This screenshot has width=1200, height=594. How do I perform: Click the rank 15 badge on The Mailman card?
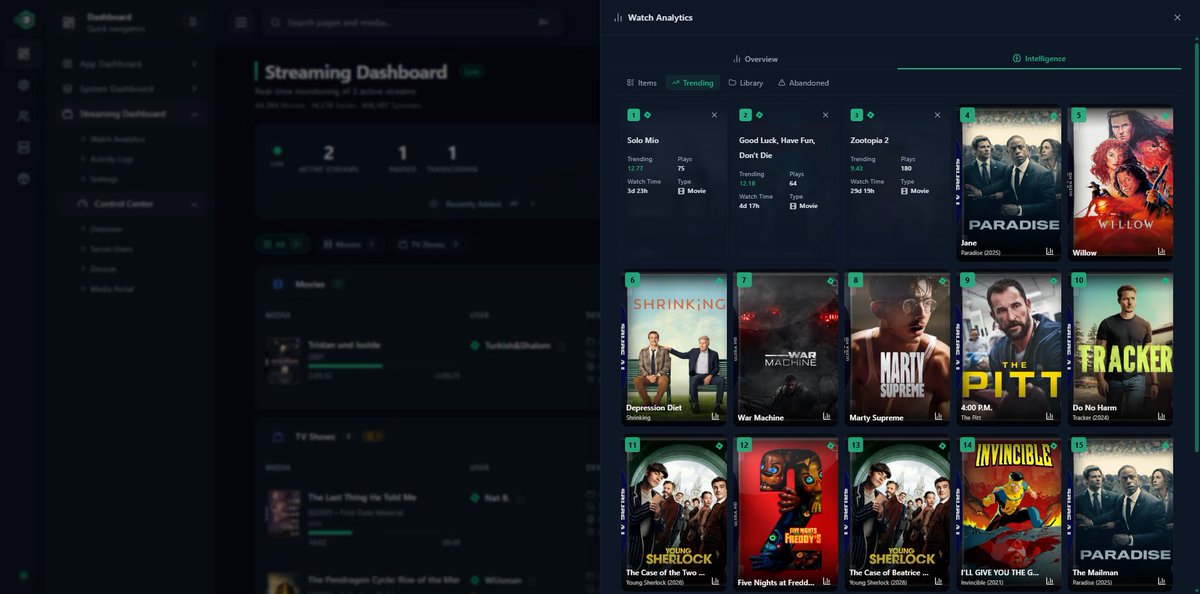[1078, 444]
